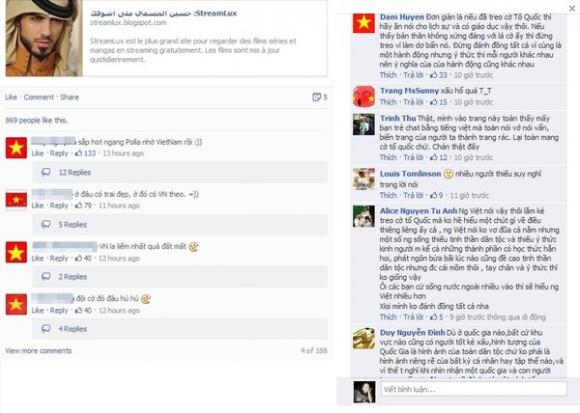The width and height of the screenshot is (580, 413).
Task: Click thumbs-up icon on Dam Huyen comment
Action: (x=433, y=75)
